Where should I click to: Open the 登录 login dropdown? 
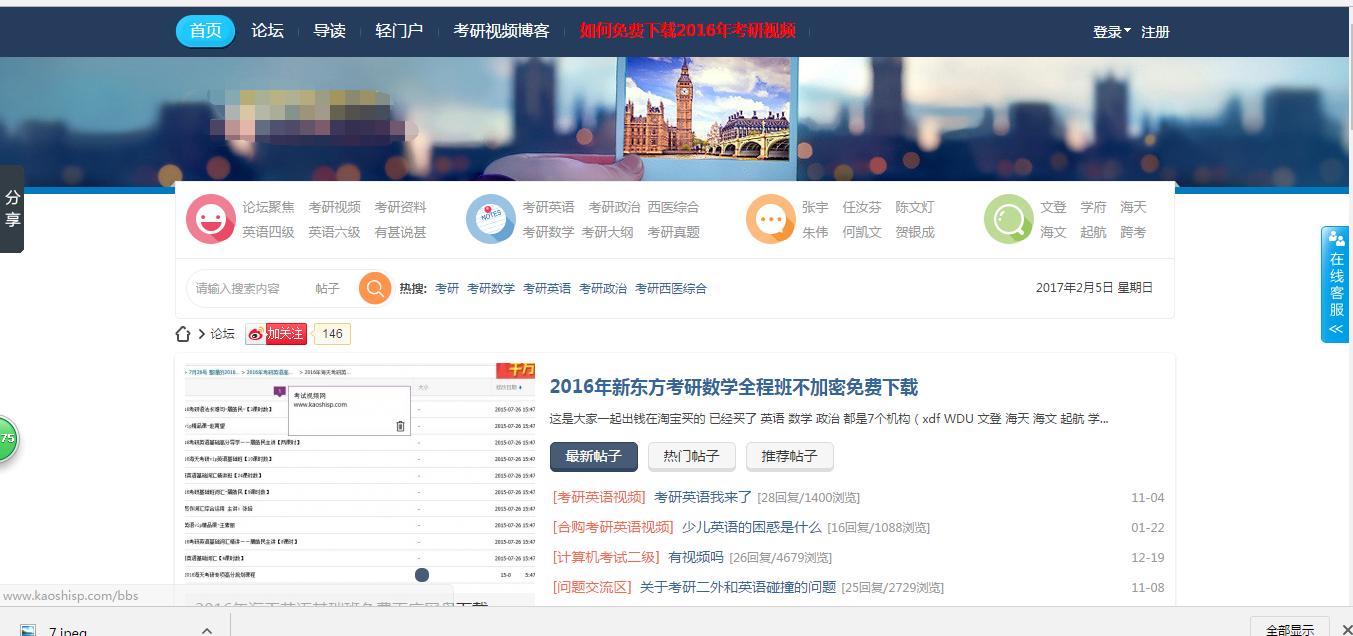[1108, 31]
